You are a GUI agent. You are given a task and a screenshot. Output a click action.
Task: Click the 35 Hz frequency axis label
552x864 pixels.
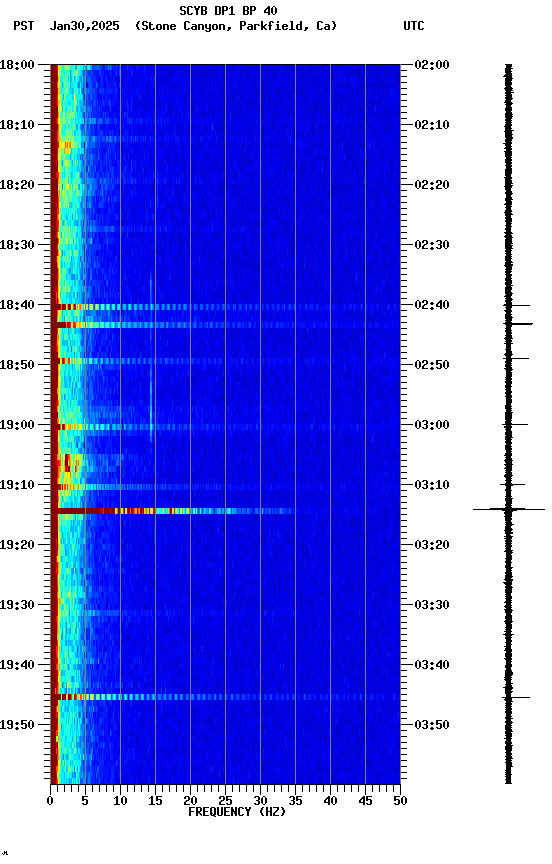coord(295,801)
